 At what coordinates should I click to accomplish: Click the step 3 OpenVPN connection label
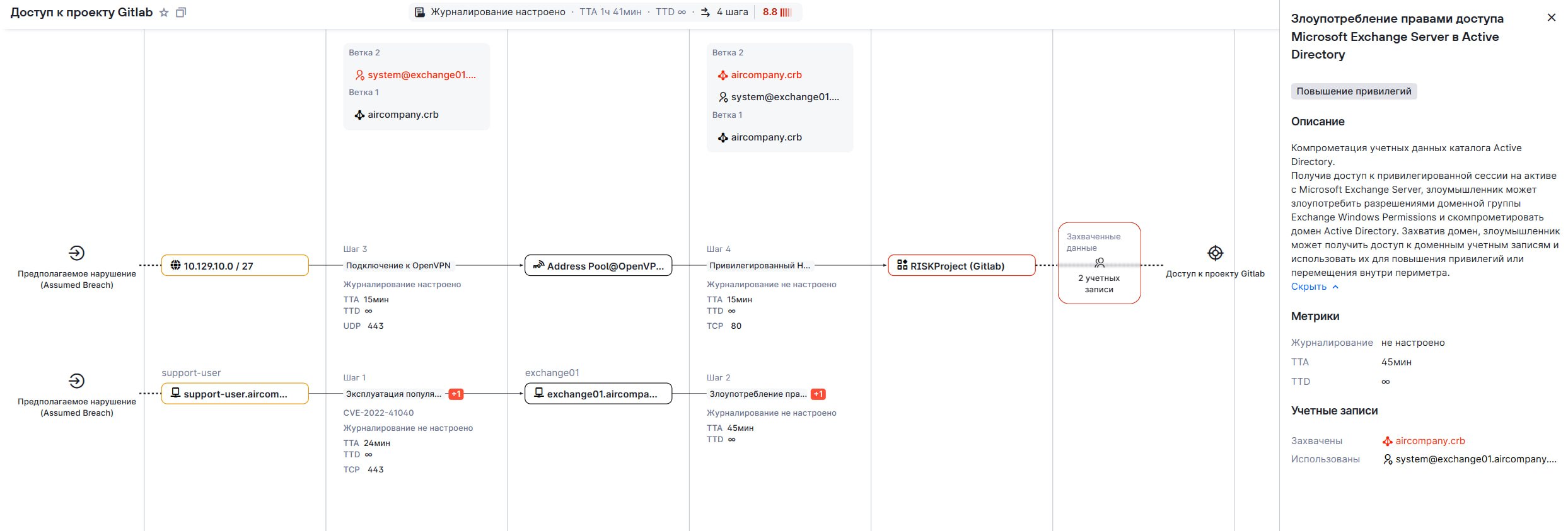pyautogui.click(x=398, y=266)
